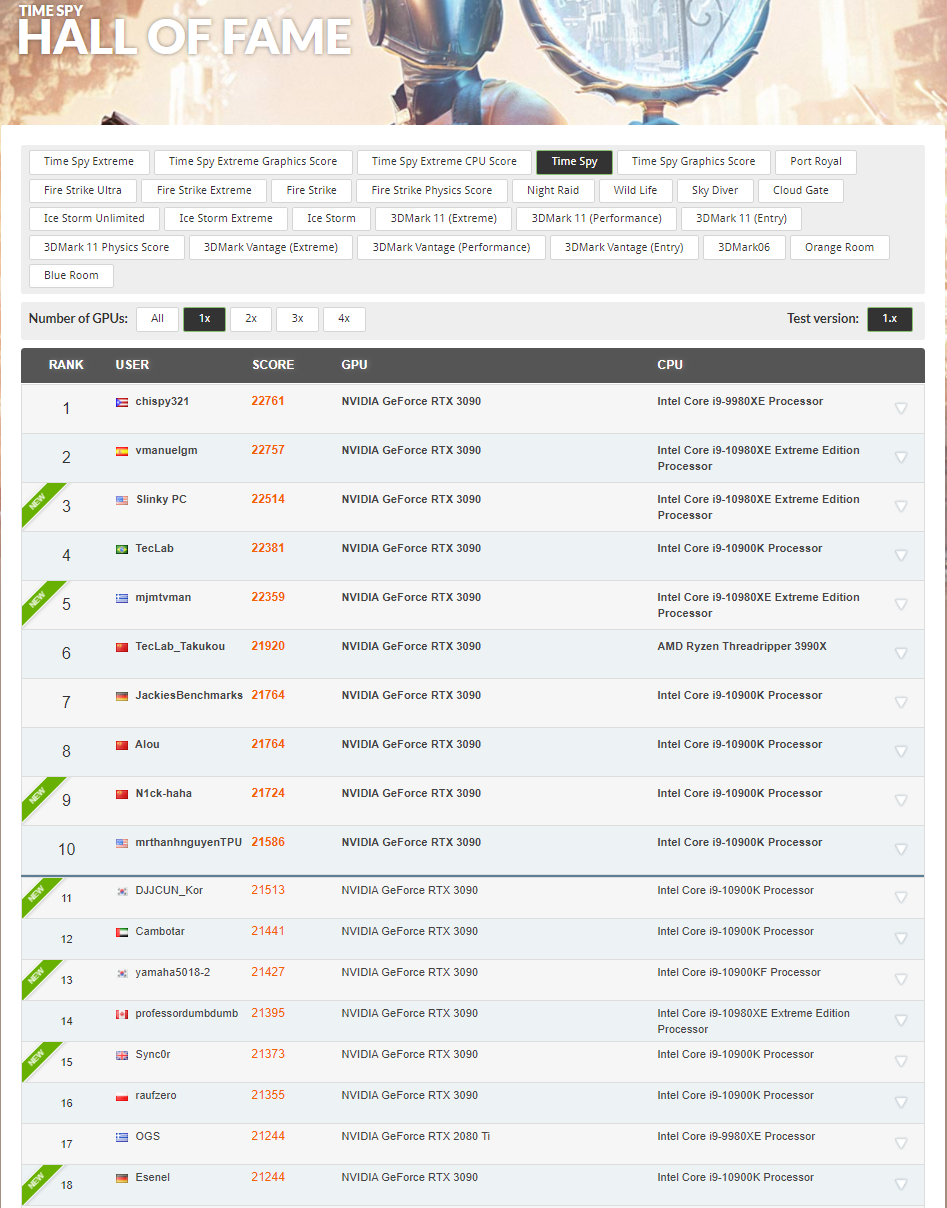Select test version 1.x
This screenshot has height=1208, width=947.
tap(890, 319)
